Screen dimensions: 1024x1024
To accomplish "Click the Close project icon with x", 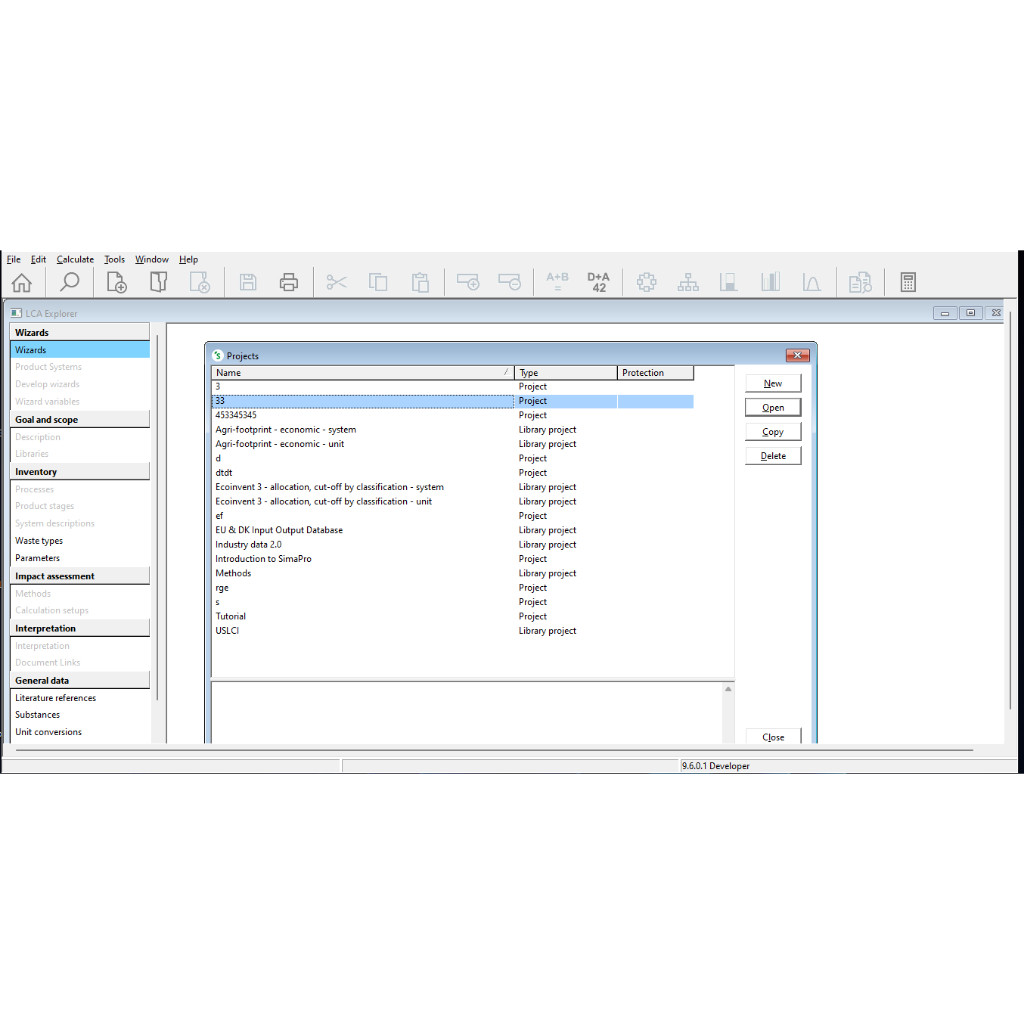I will [199, 283].
